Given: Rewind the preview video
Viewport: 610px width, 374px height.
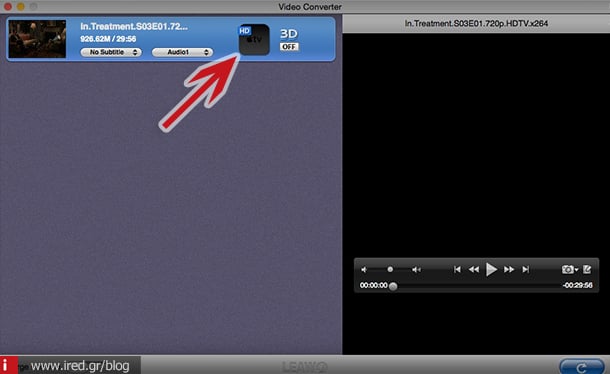Looking at the screenshot, I should coord(474,269).
